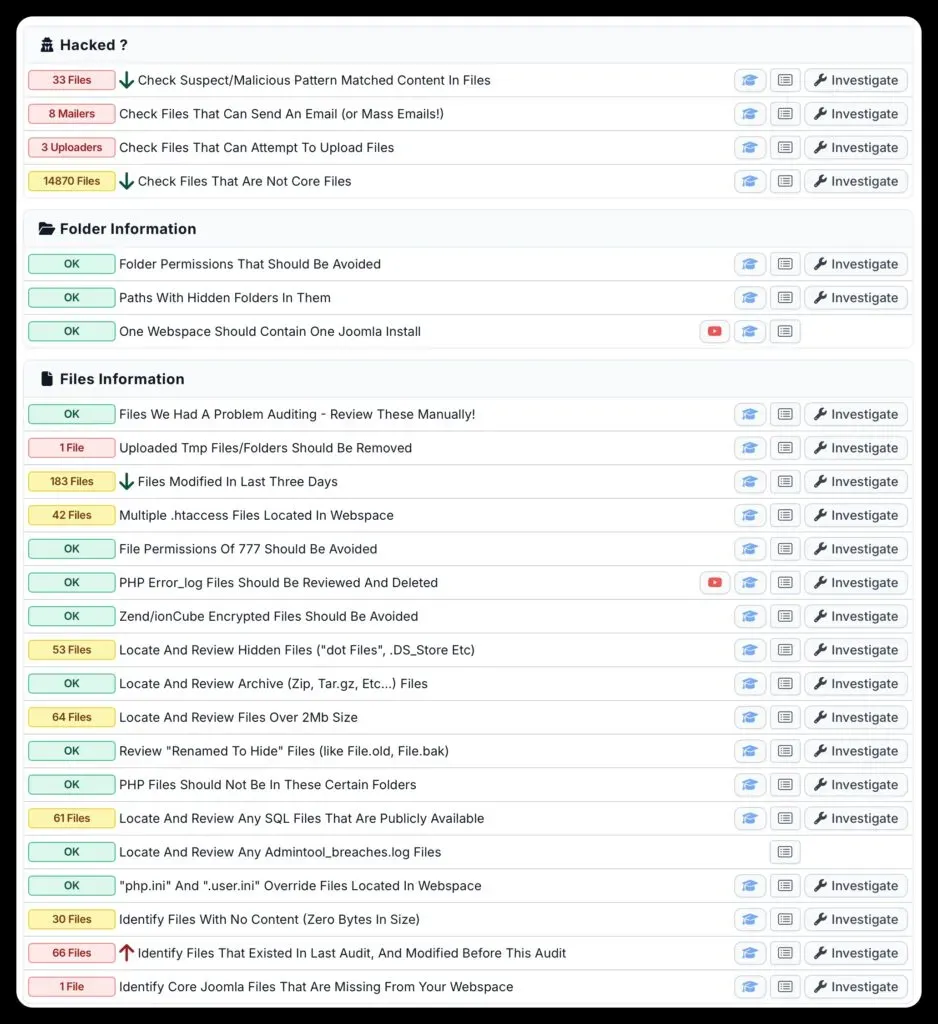Screen dimensions: 938x1024
Task: Investigate files that can attempt uploads
Action: (x=856, y=147)
